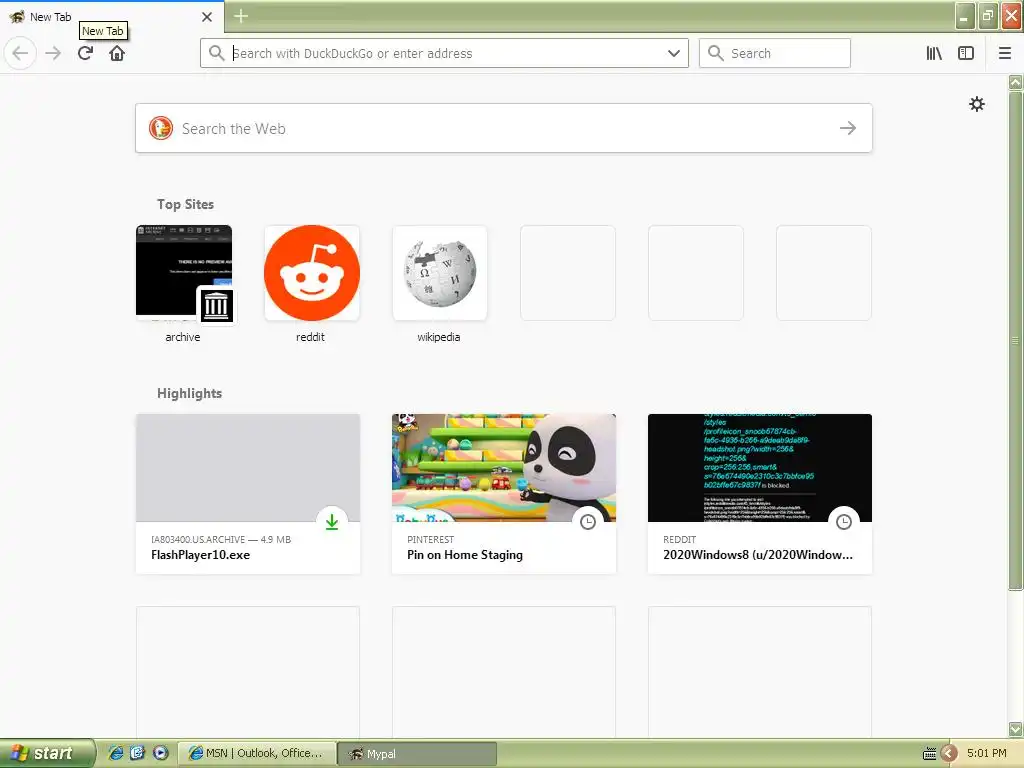Minimize the browser window
Image resolution: width=1024 pixels, height=768 pixels.
[965, 16]
